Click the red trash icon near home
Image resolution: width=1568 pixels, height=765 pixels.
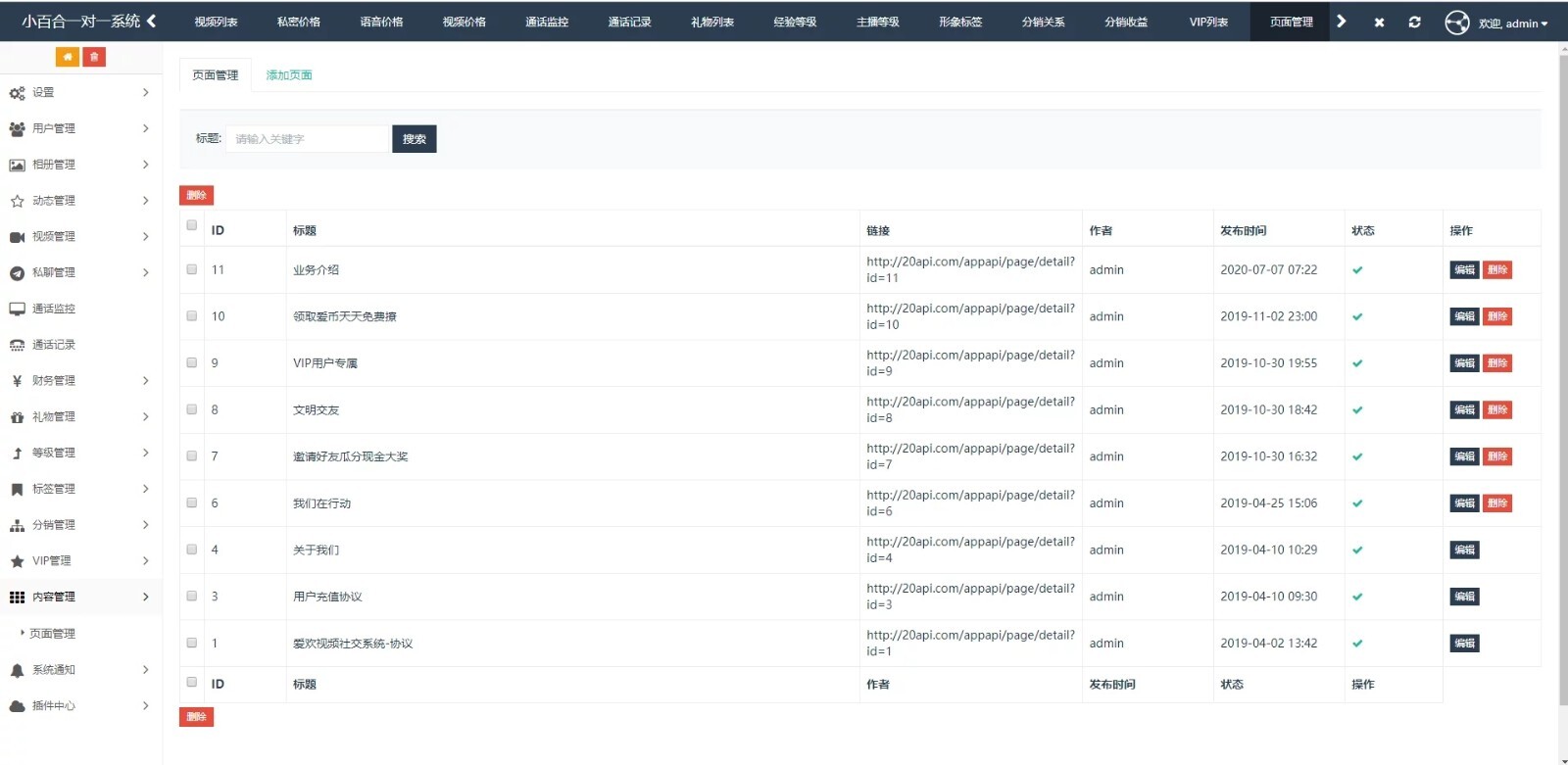pos(94,57)
